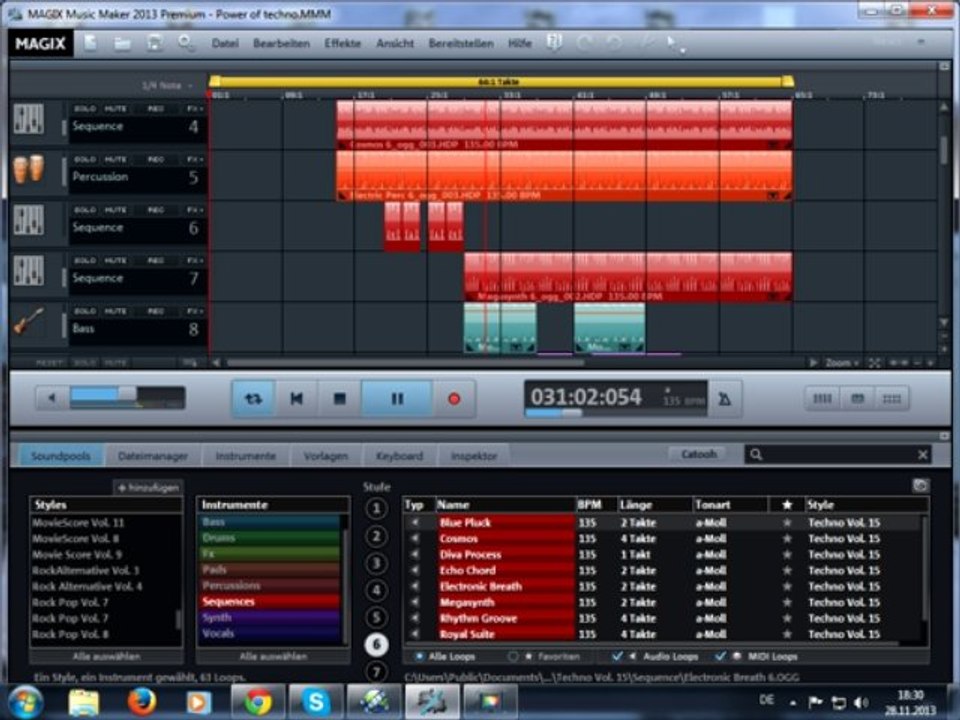Open the Effekte menu
The height and width of the screenshot is (720, 960).
[342, 43]
